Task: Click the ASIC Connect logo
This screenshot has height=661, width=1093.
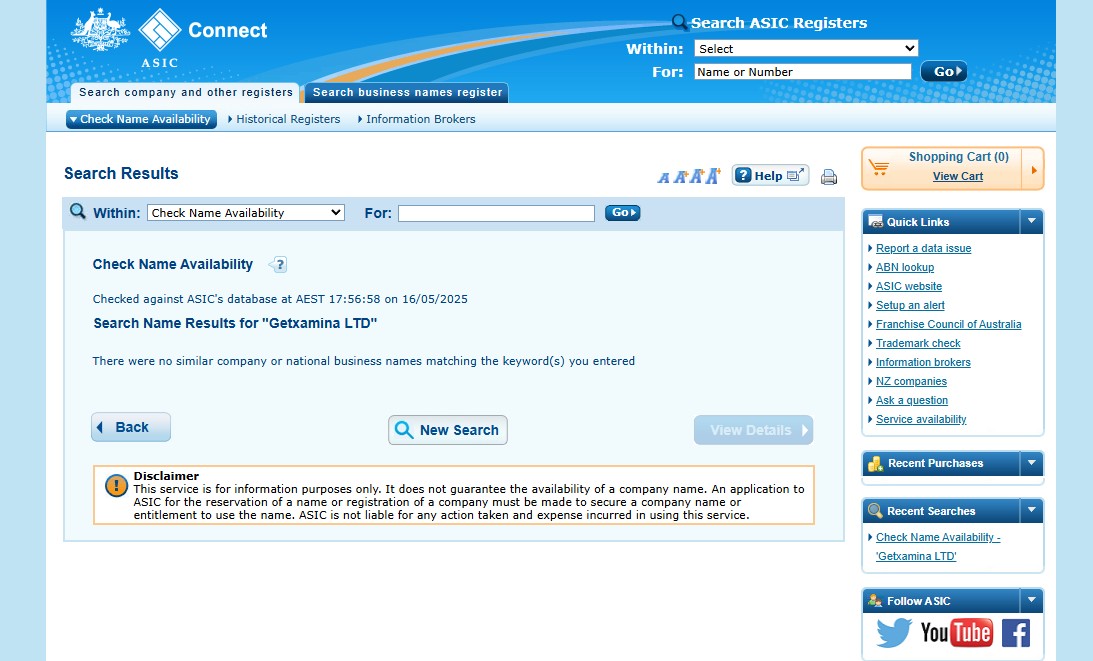Action: pos(203,38)
